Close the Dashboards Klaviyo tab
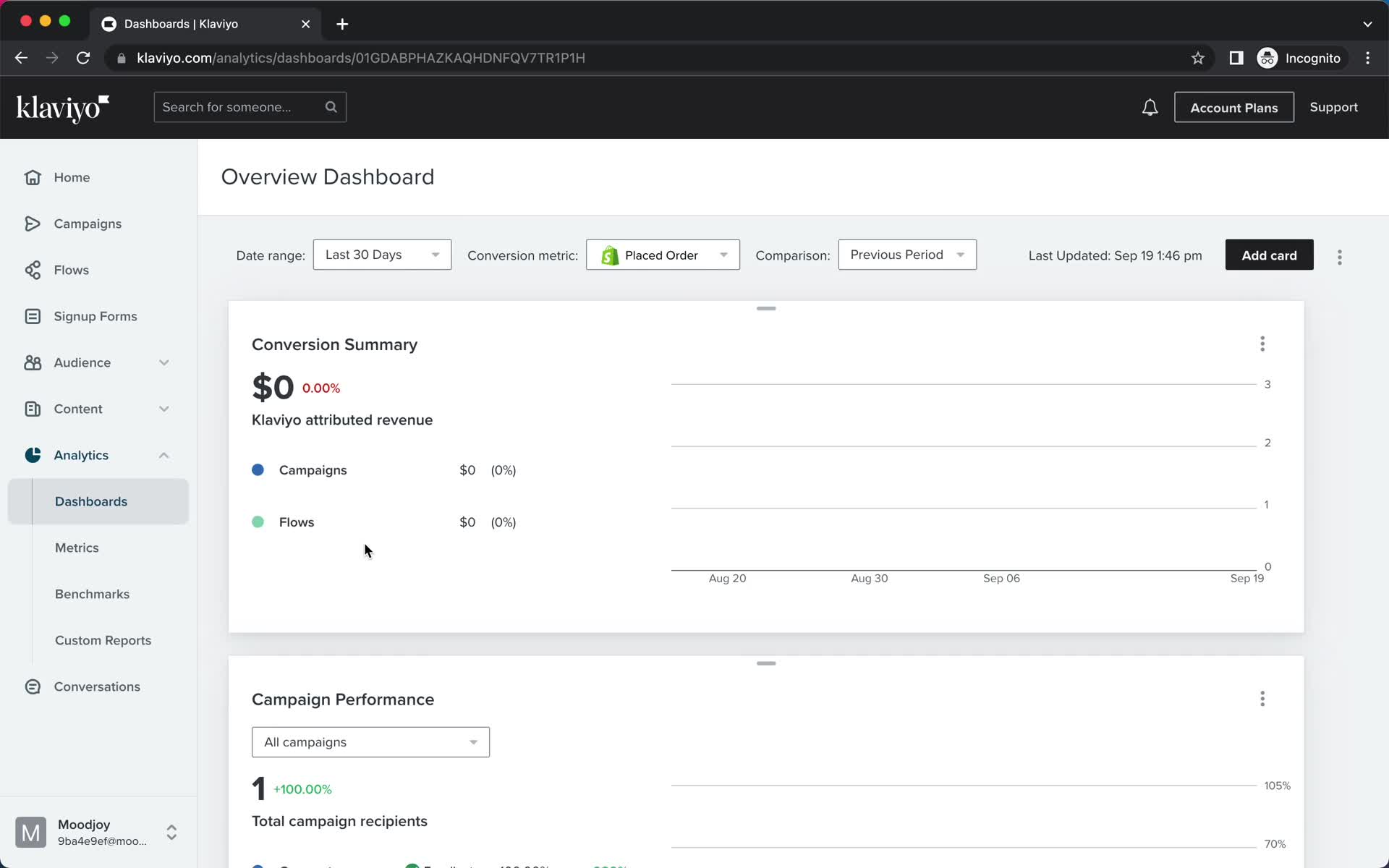The image size is (1389, 868). pos(305,24)
